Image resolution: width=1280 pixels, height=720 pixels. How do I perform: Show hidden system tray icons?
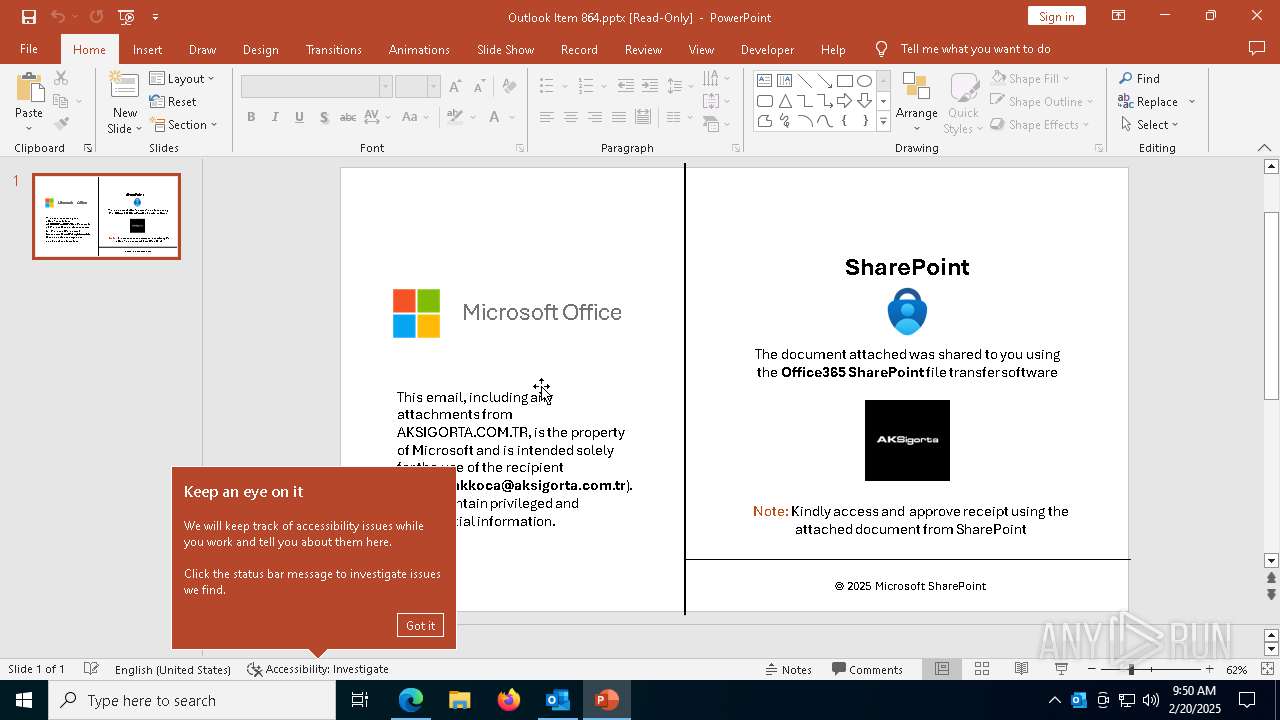pyautogui.click(x=1054, y=700)
